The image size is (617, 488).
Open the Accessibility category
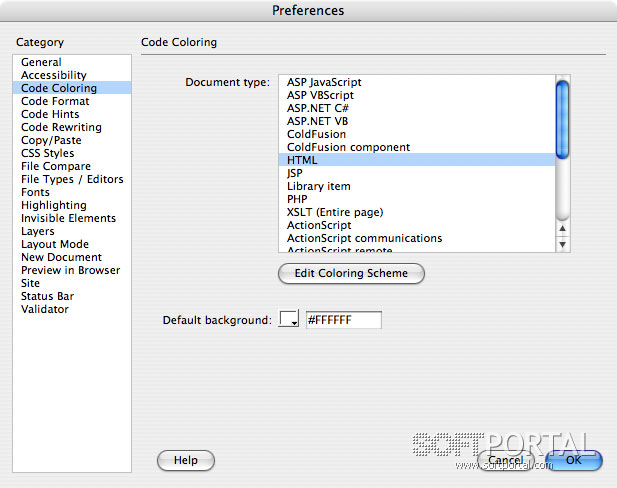click(54, 75)
